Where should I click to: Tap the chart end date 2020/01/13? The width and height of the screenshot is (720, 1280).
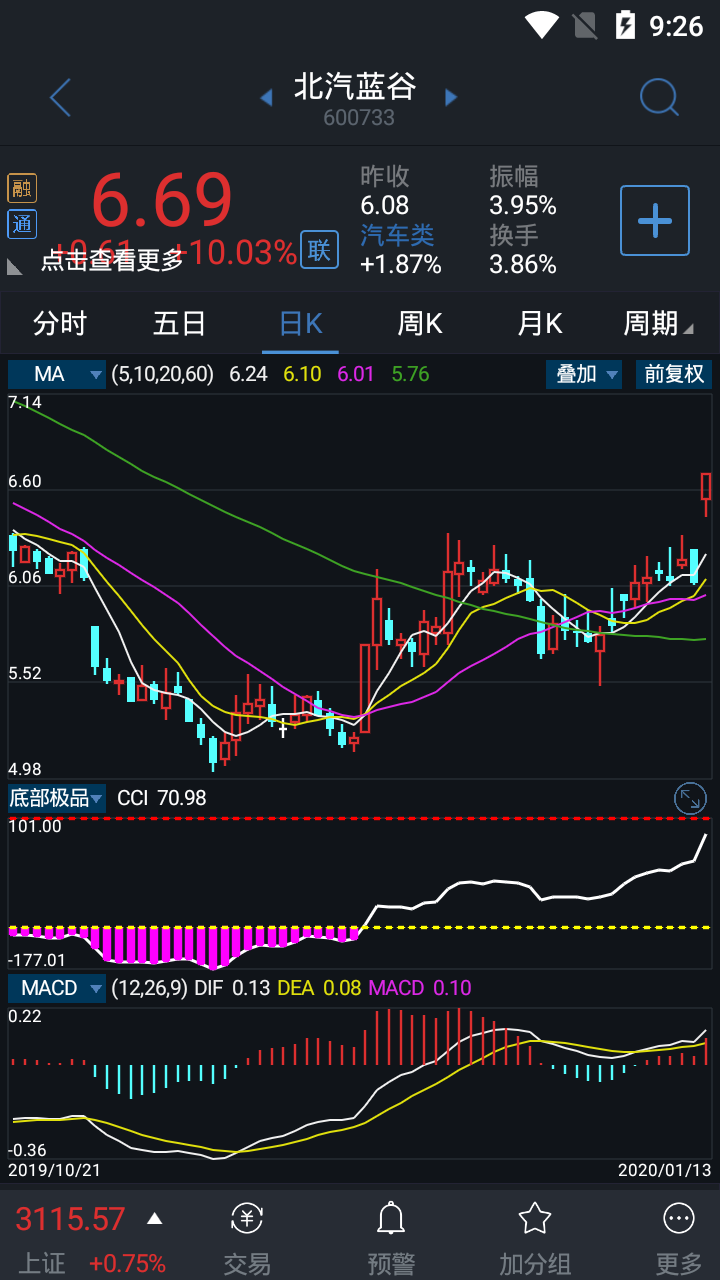[x=664, y=1169]
